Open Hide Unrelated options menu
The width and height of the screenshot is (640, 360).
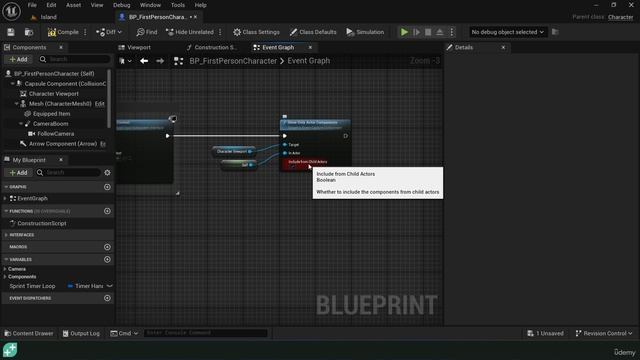pyautogui.click(x=220, y=32)
